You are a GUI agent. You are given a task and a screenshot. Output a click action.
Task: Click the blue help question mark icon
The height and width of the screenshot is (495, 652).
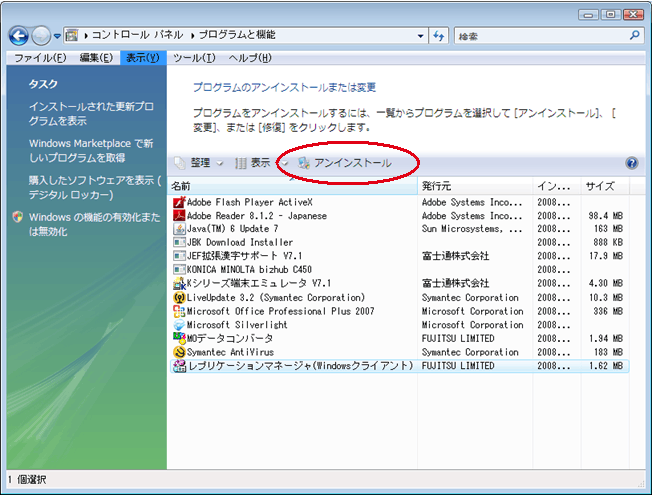[632, 163]
